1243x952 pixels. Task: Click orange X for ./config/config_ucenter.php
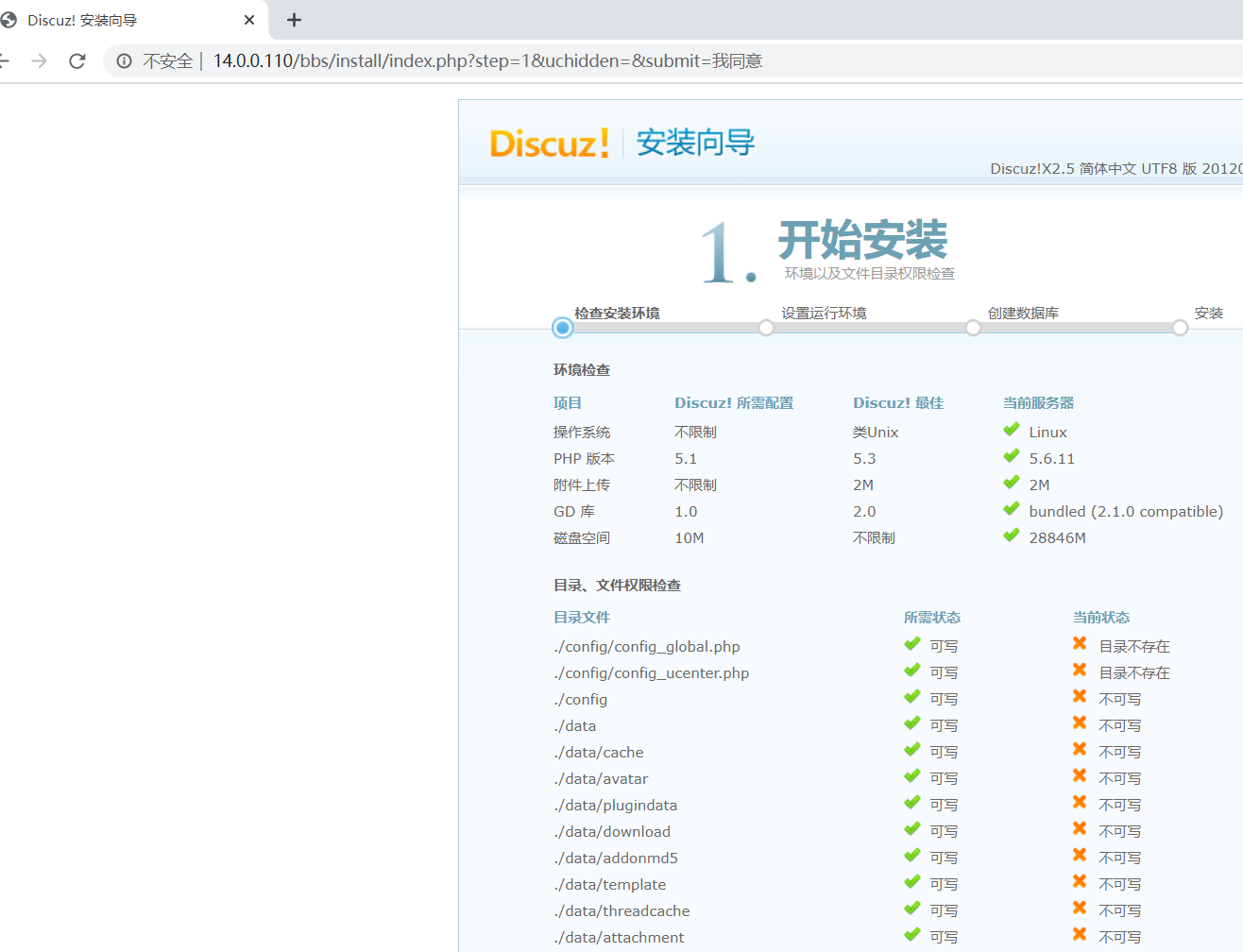coord(1080,670)
